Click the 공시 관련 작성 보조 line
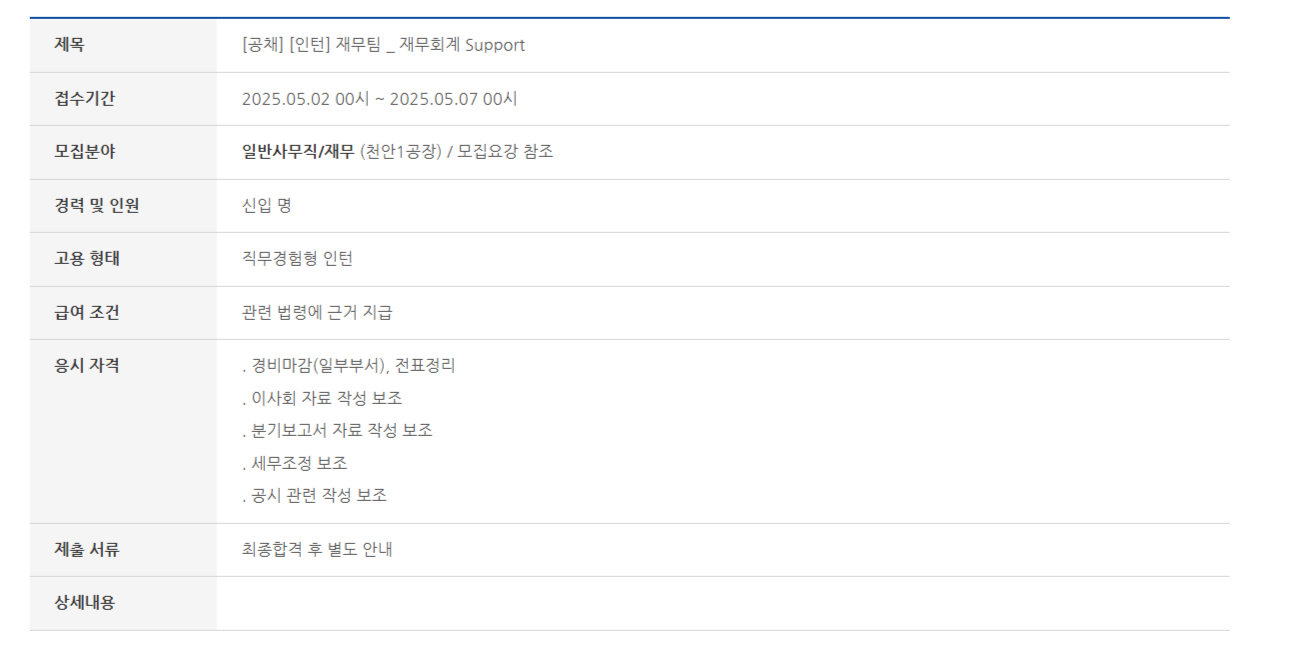The width and height of the screenshot is (1316, 650). point(314,496)
